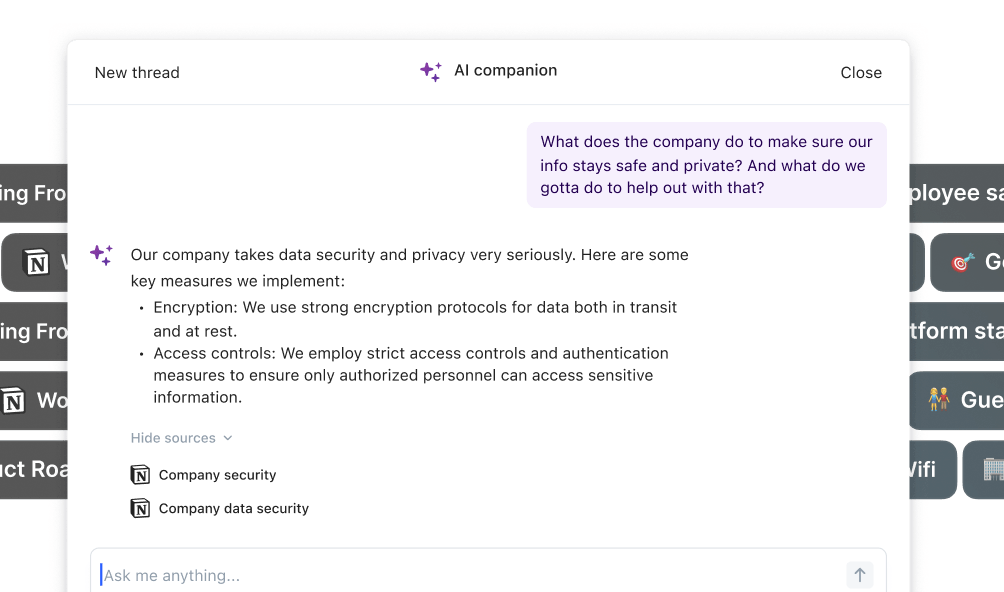
Task: Click the user question message bubble
Action: [x=706, y=164]
